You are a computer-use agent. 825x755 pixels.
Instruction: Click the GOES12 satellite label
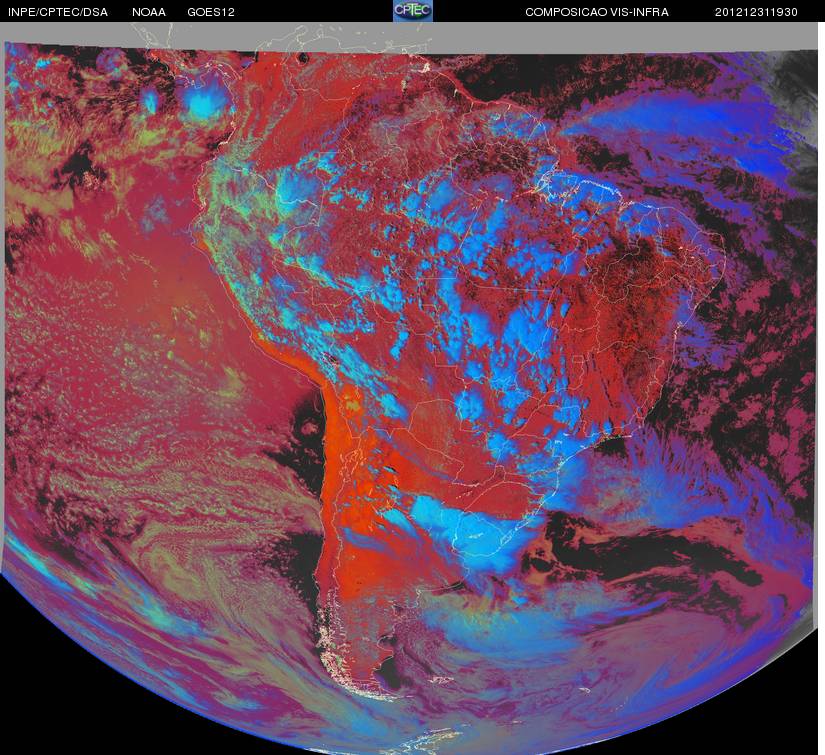tap(211, 12)
